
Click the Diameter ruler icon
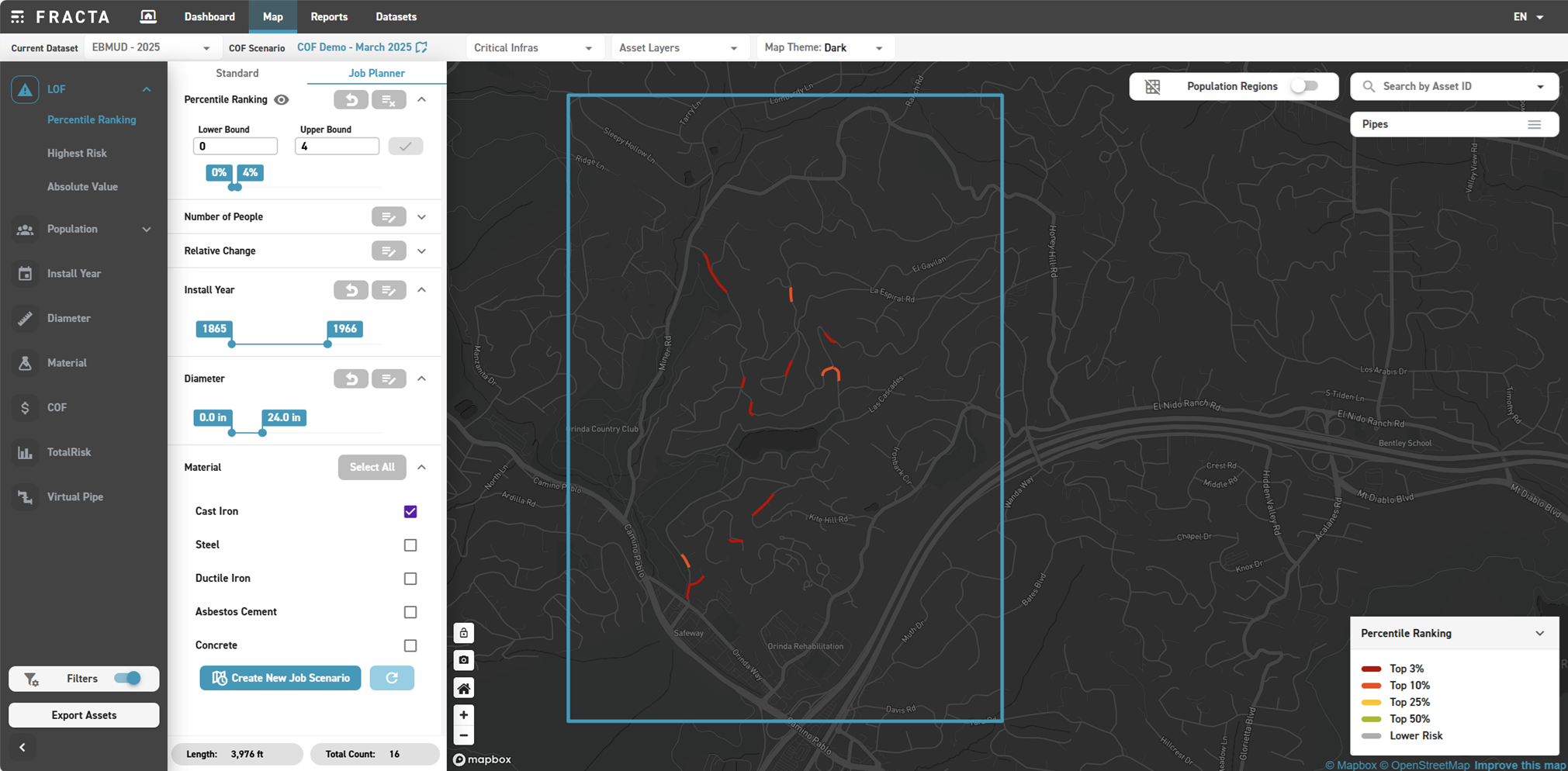tap(25, 318)
